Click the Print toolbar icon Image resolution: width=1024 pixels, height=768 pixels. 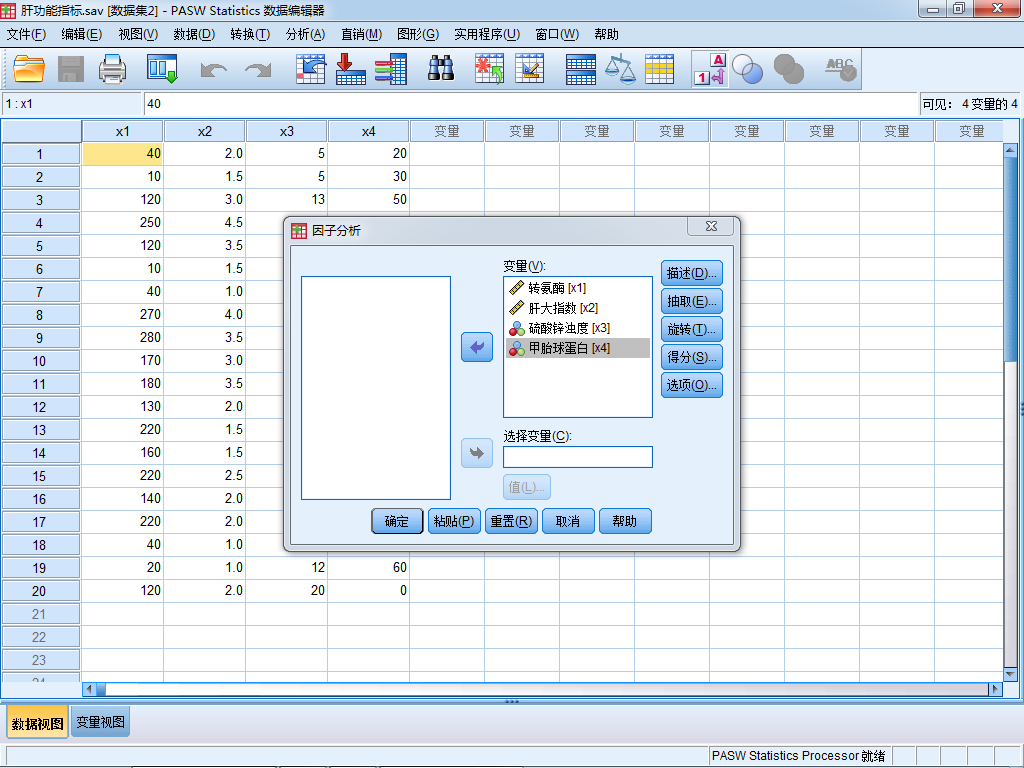(112, 69)
